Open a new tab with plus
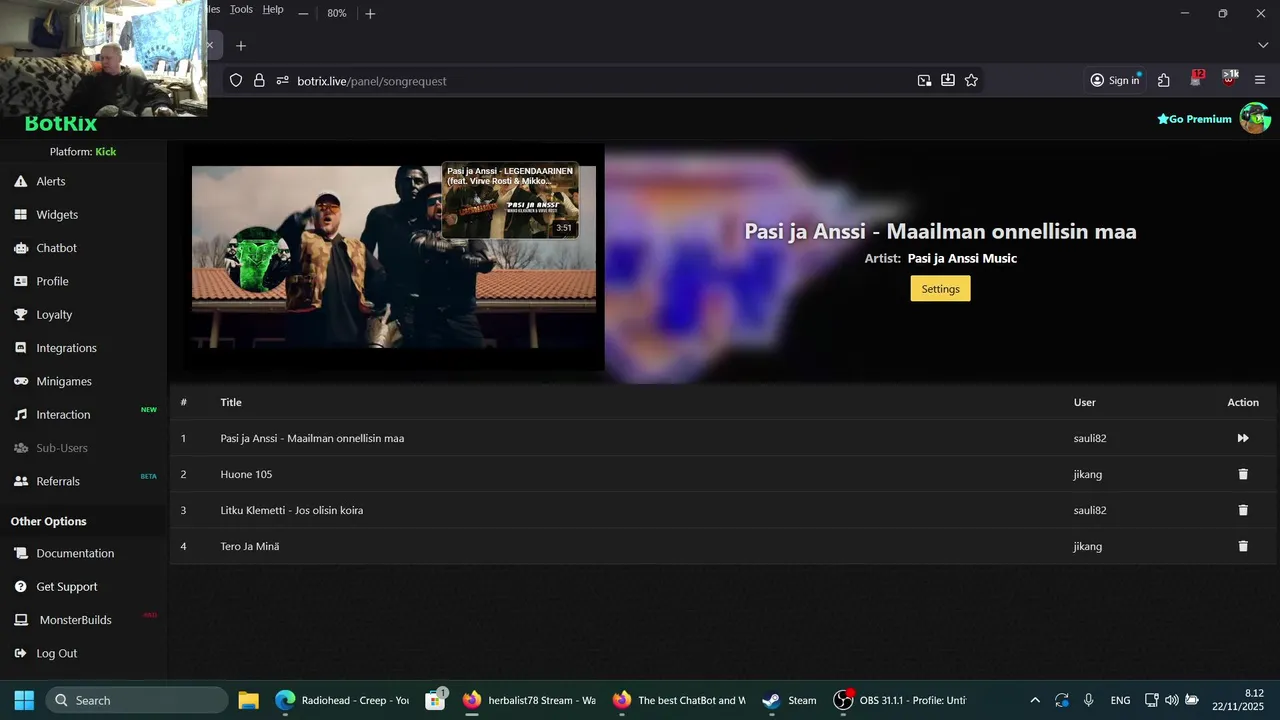This screenshot has height=720, width=1280. (240, 46)
